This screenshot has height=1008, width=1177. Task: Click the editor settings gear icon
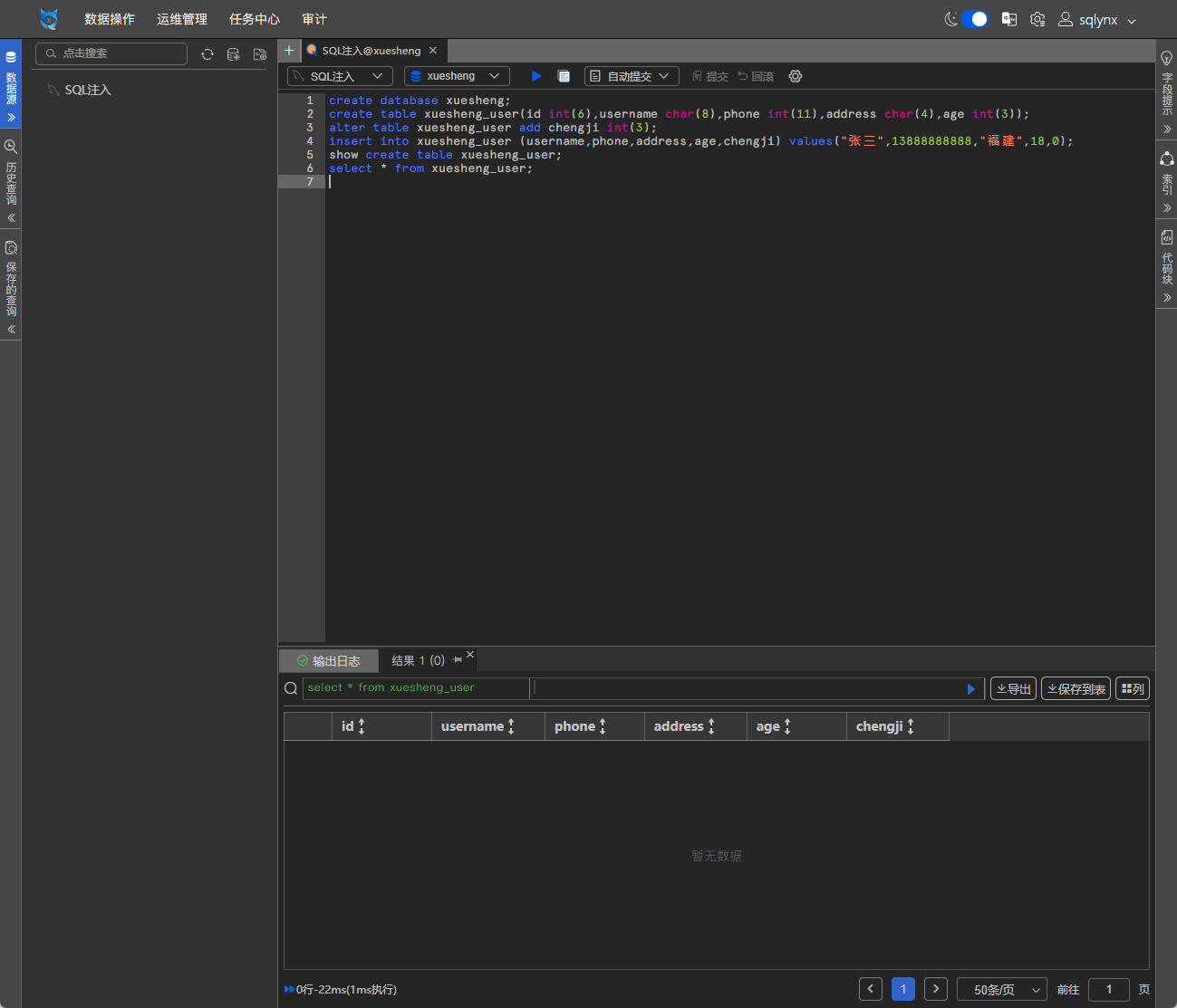click(x=796, y=76)
